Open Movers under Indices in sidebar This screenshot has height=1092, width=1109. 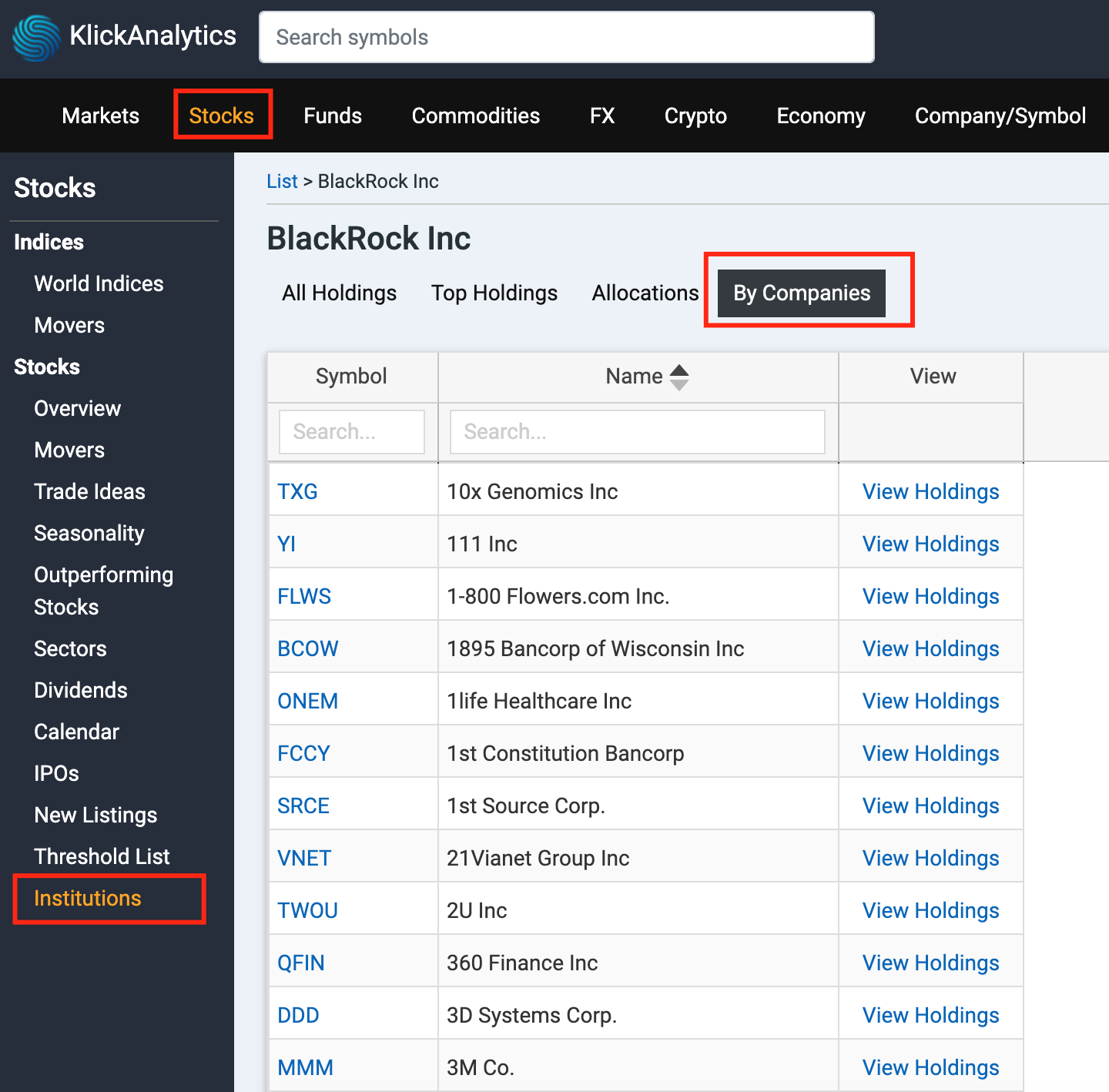(69, 325)
